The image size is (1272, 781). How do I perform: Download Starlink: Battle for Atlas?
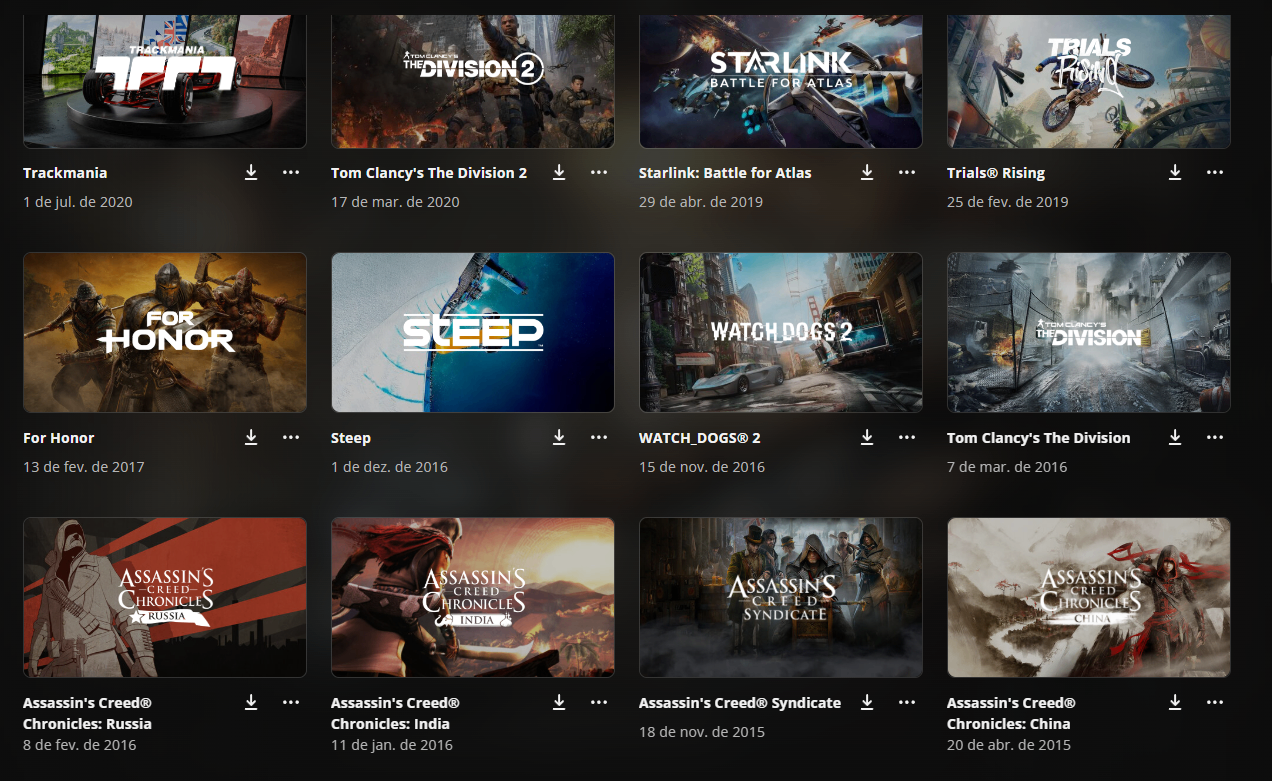[867, 173]
